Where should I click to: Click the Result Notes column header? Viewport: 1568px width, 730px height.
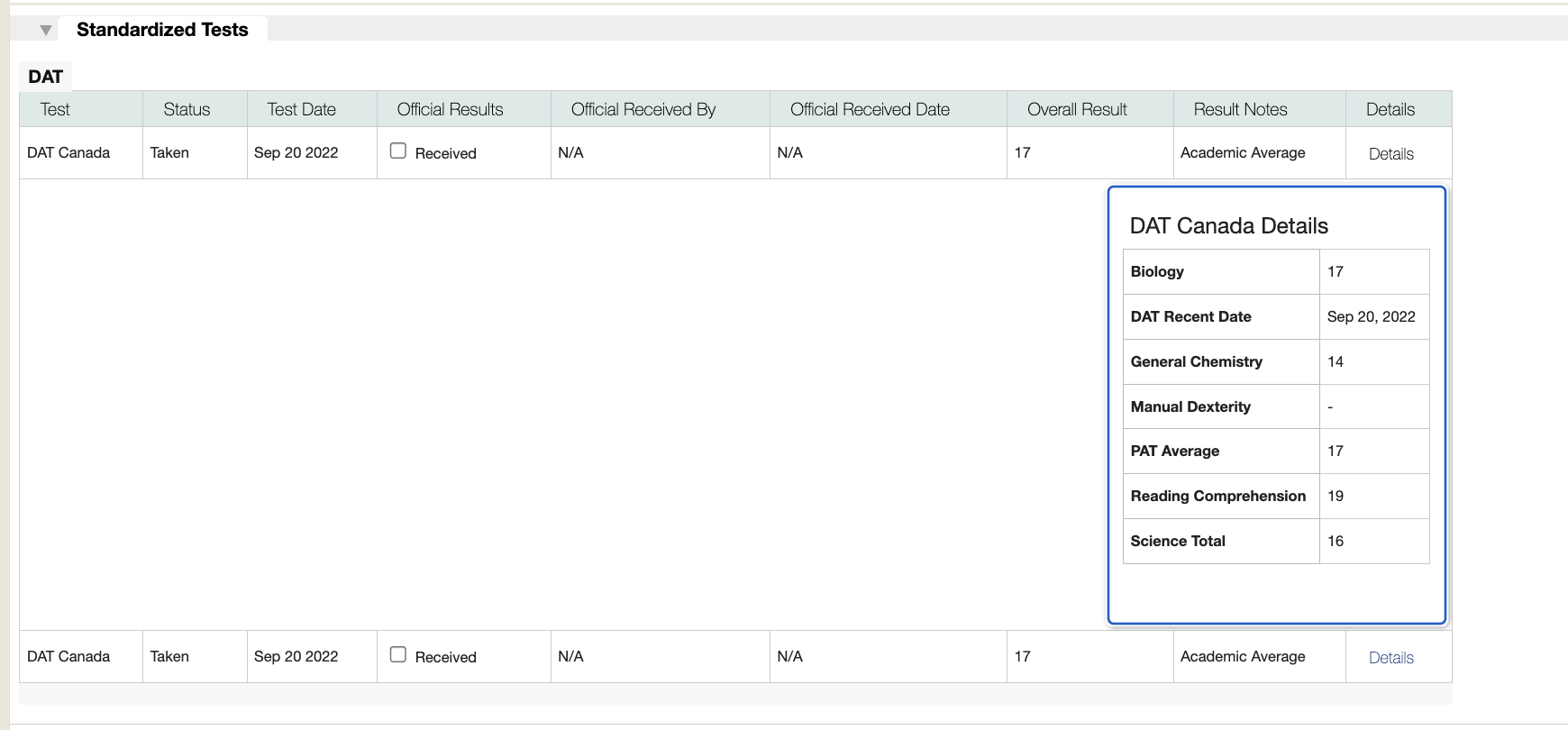[1240, 109]
